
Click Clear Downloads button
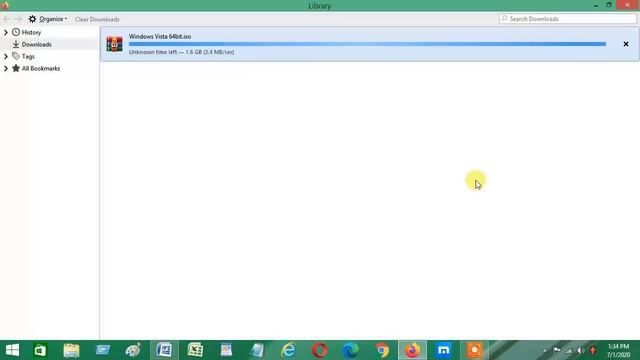click(x=97, y=19)
